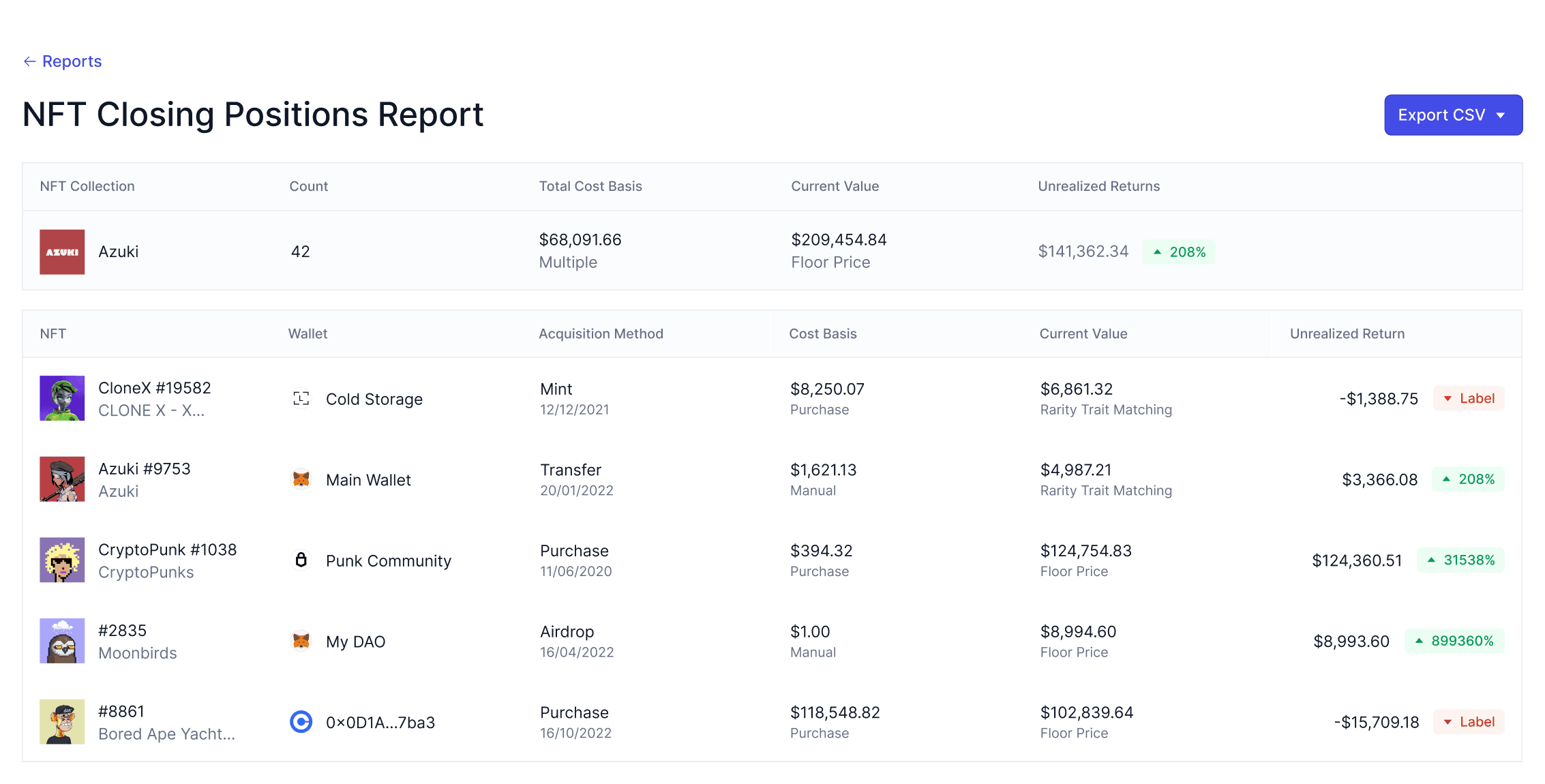Click the CryptoPunk #1038 avatar image
Viewport: 1545px width, 784px height.
[62, 560]
